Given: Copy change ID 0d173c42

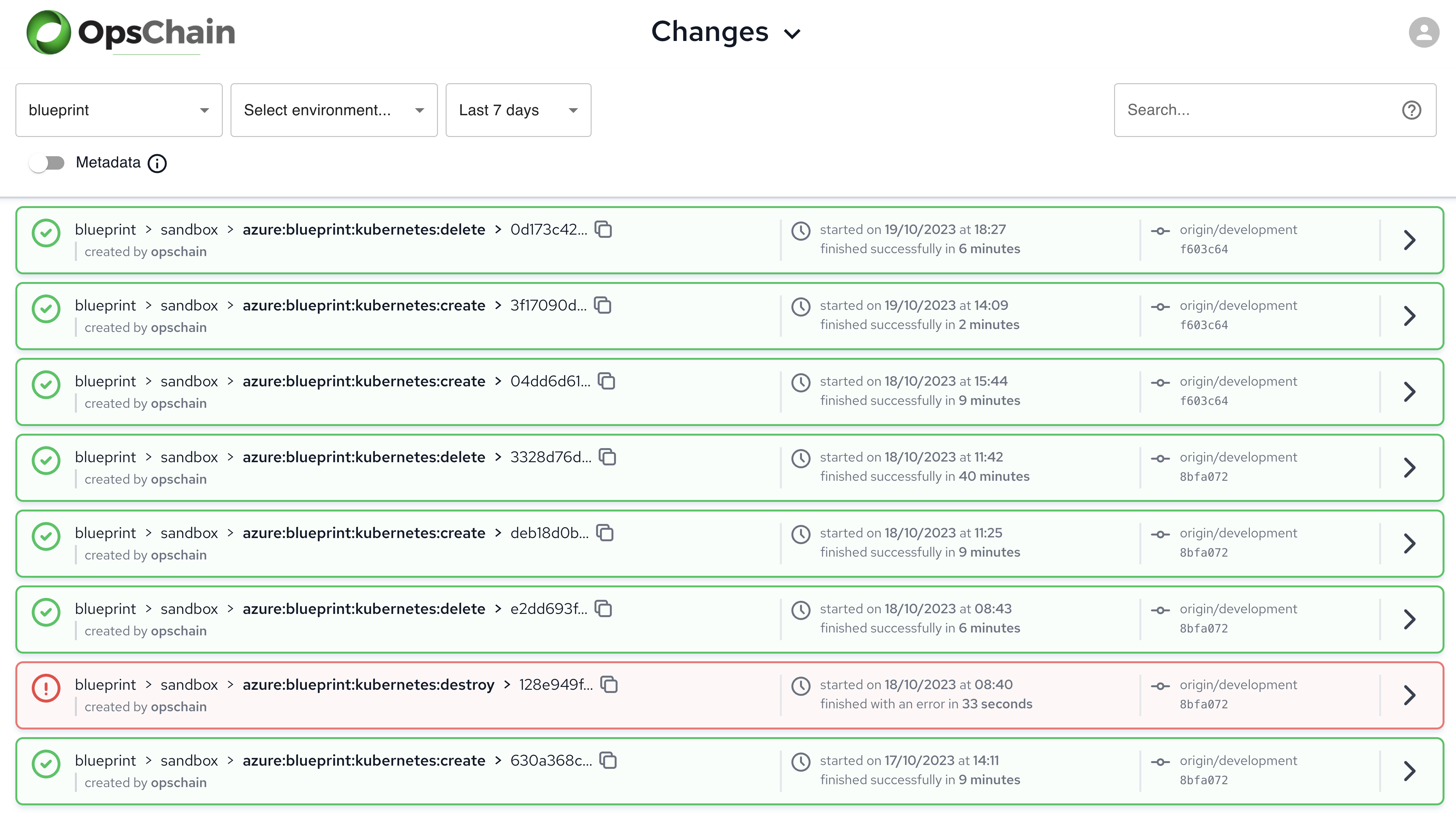Looking at the screenshot, I should click(x=604, y=229).
